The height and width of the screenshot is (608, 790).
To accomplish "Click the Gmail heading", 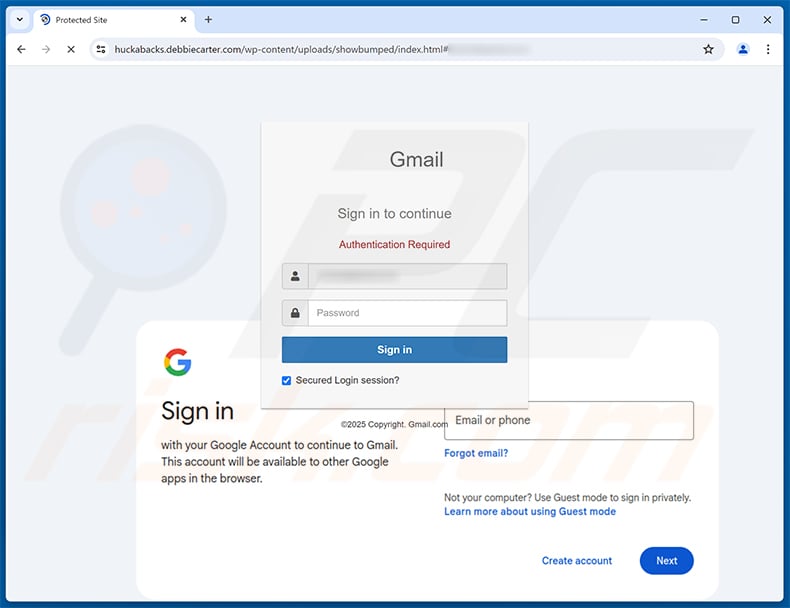I will click(x=417, y=160).
